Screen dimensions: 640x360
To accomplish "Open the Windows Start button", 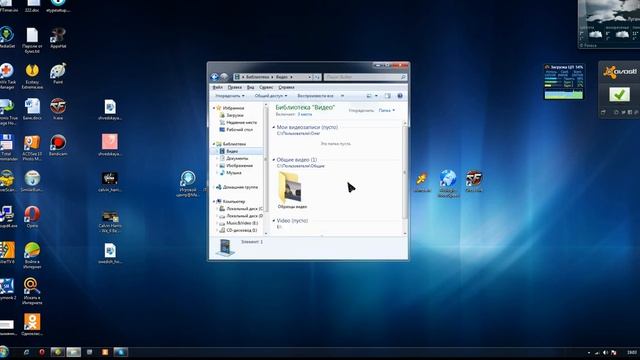I will 4,352.
